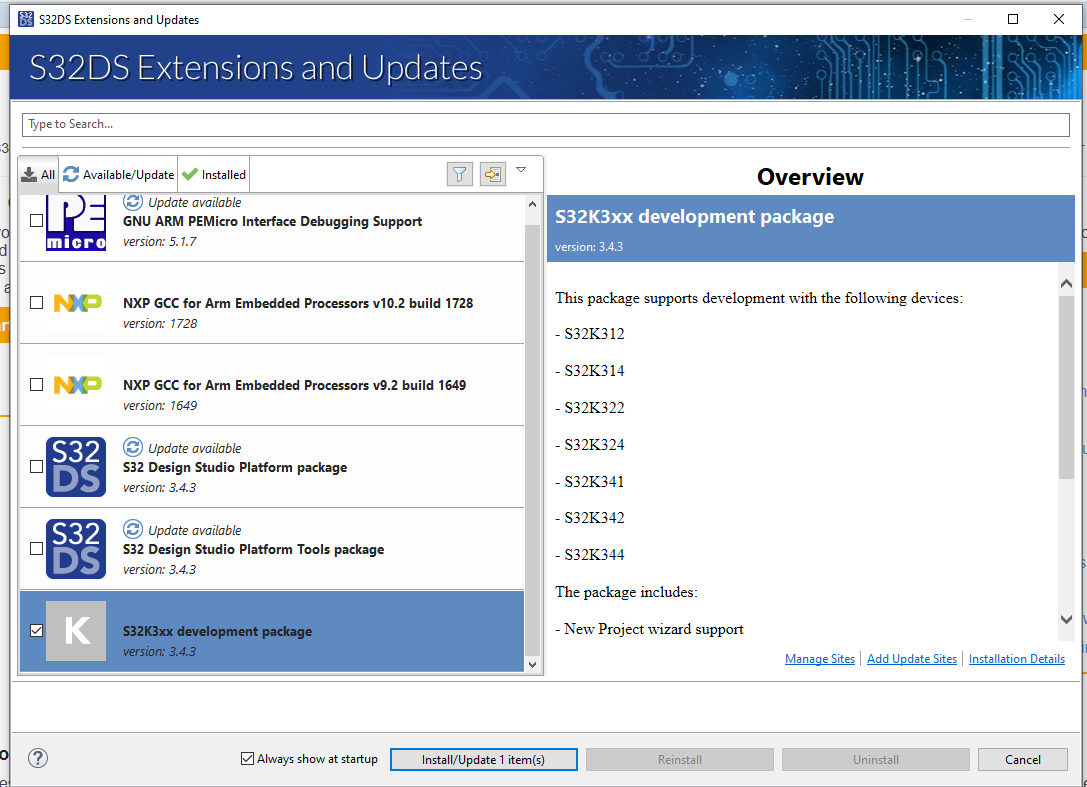Disable Always show at startup

tap(247, 758)
